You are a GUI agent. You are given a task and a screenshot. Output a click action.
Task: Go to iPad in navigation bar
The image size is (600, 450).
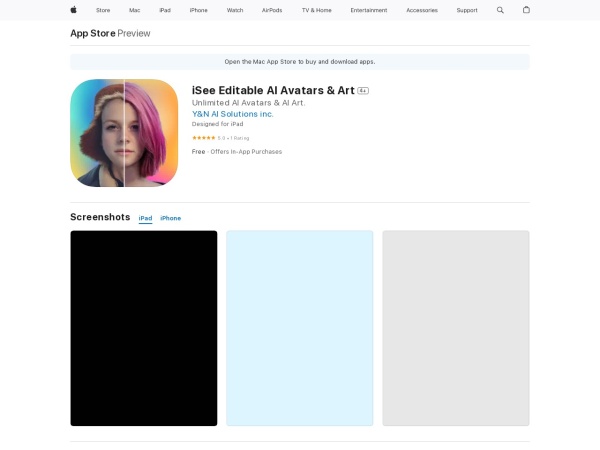point(165,10)
